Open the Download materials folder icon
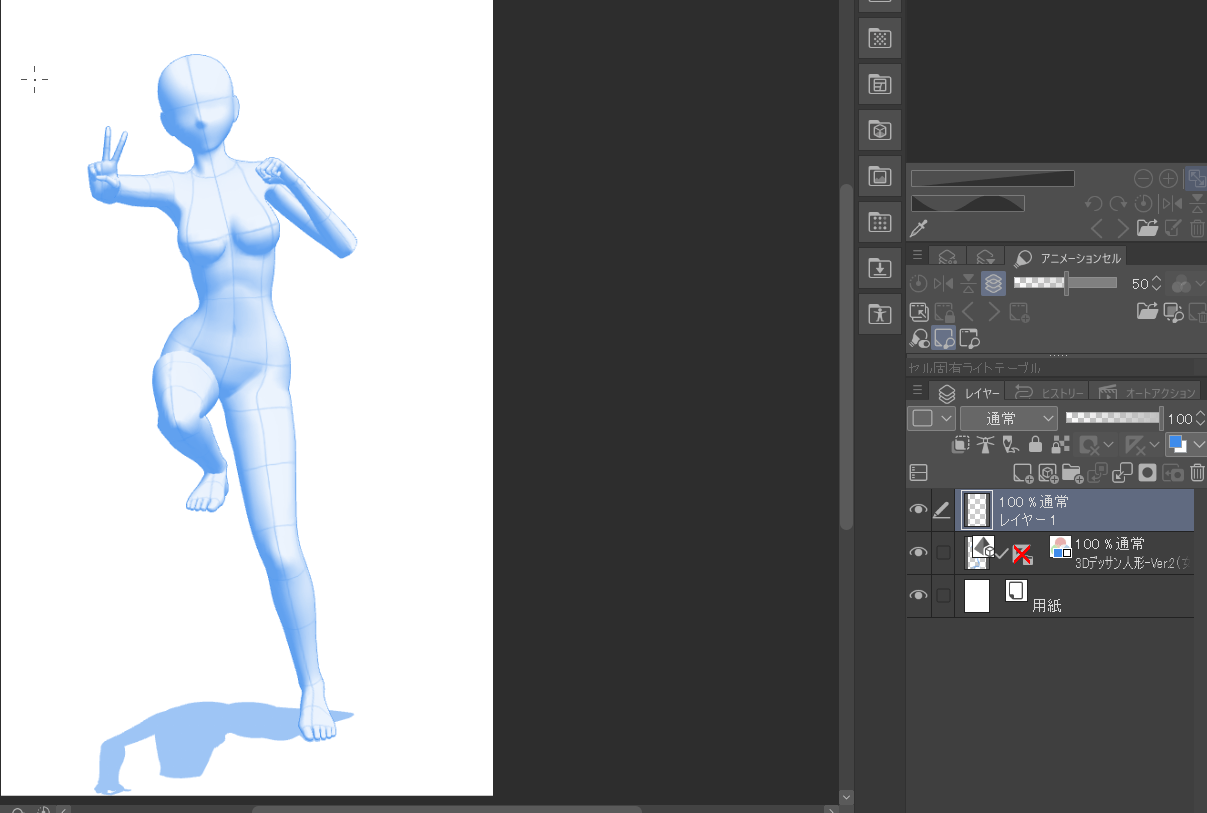 click(880, 268)
